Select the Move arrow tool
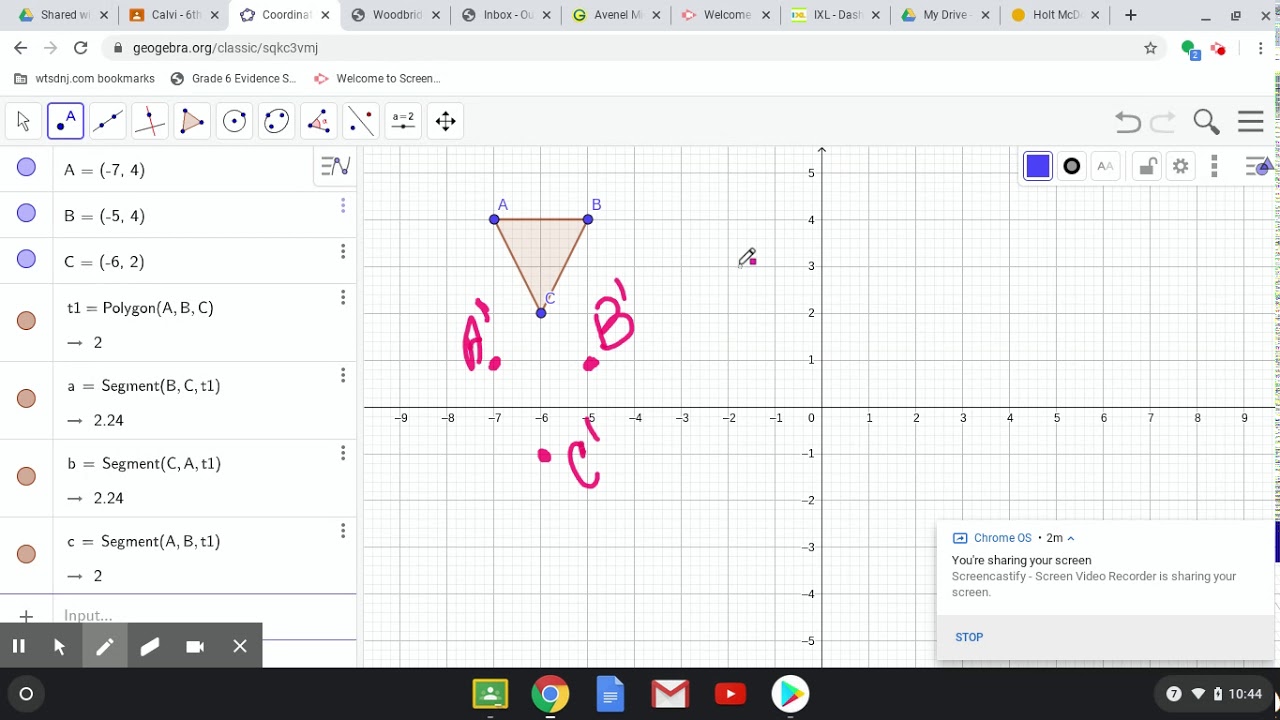Image resolution: width=1280 pixels, height=720 pixels. tap(23, 121)
